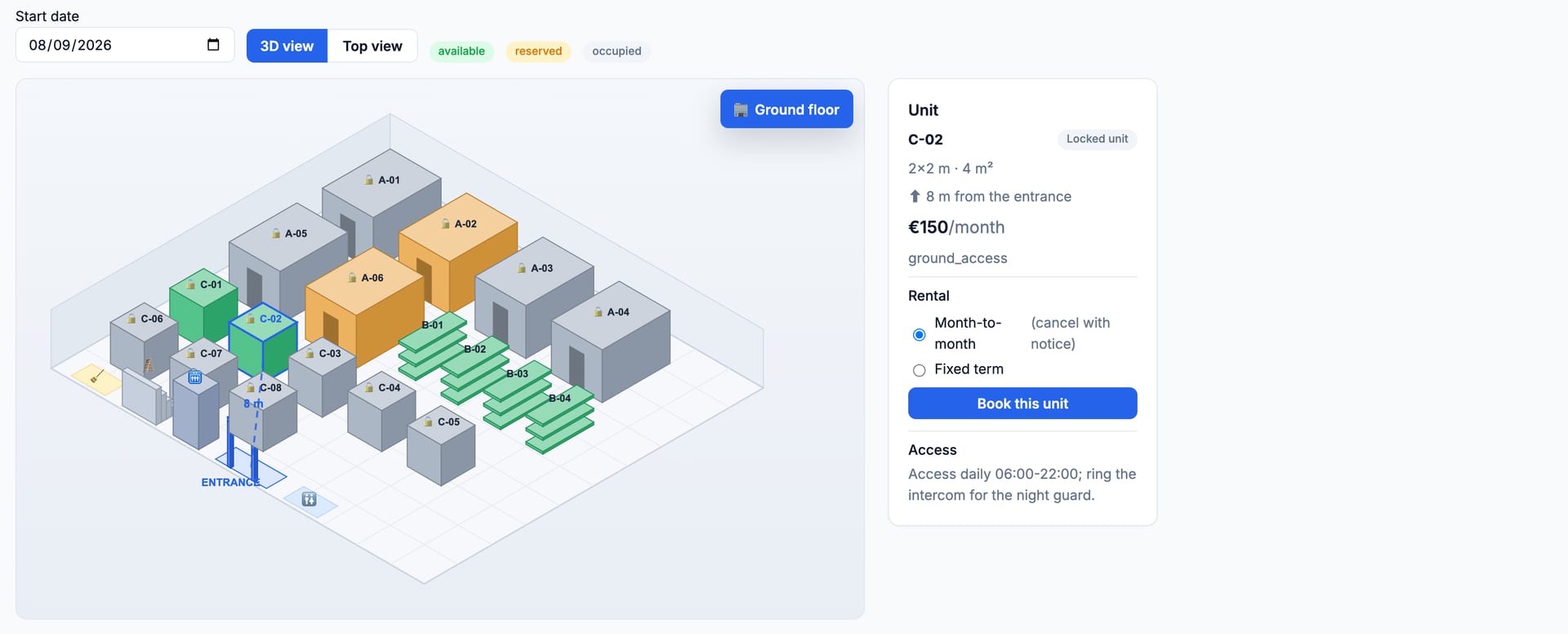The image size is (1568, 634).
Task: Select the green shelf unit B-03
Action: [x=517, y=395]
